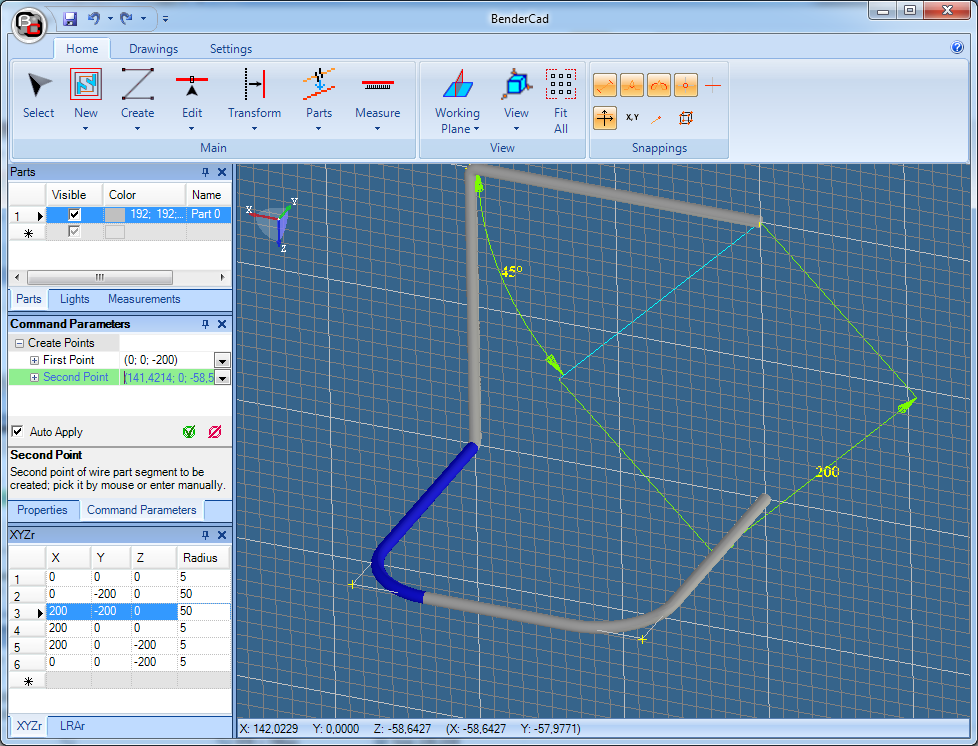Pin the Command Parameters panel
This screenshot has height=746, width=978.
(x=205, y=324)
